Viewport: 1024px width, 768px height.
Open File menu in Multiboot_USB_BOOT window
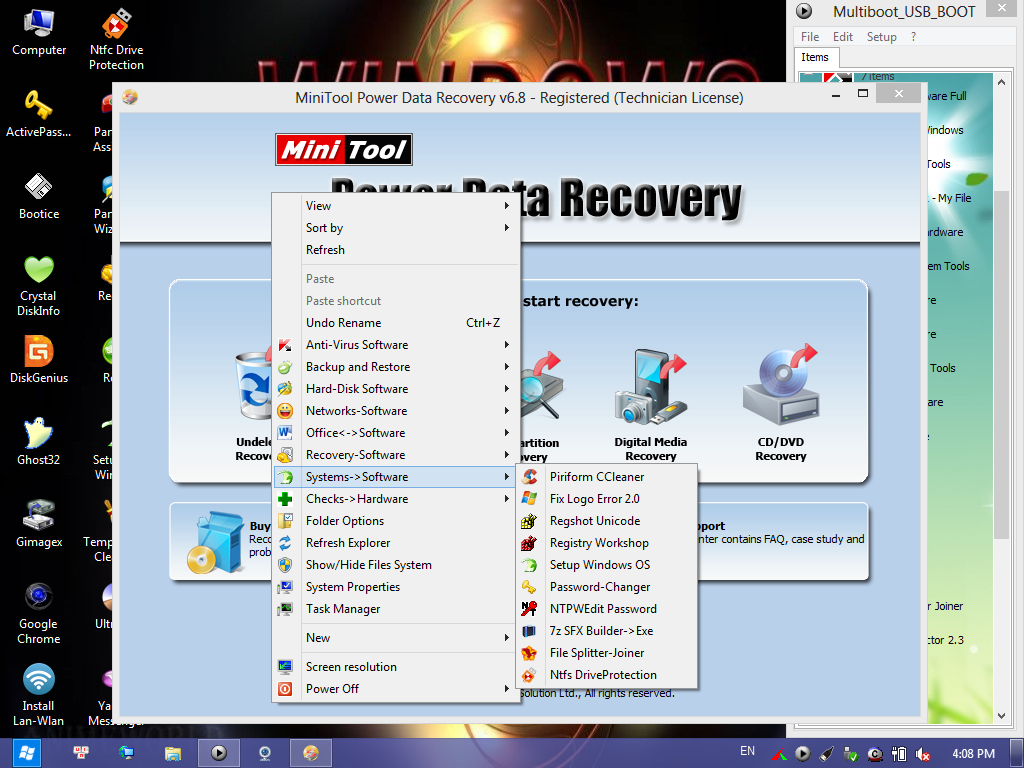click(x=810, y=37)
